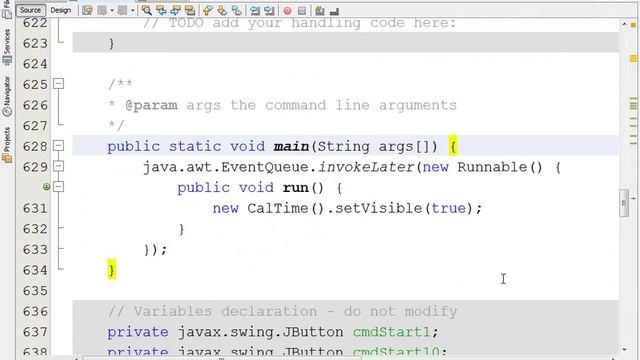The width and height of the screenshot is (640, 360).
Task: Click the highlighted opening brace on line 628
Action: [x=453, y=146]
